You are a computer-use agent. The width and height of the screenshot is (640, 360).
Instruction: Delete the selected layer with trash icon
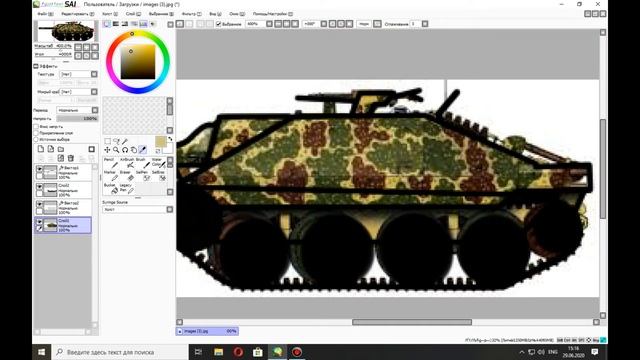(71, 158)
